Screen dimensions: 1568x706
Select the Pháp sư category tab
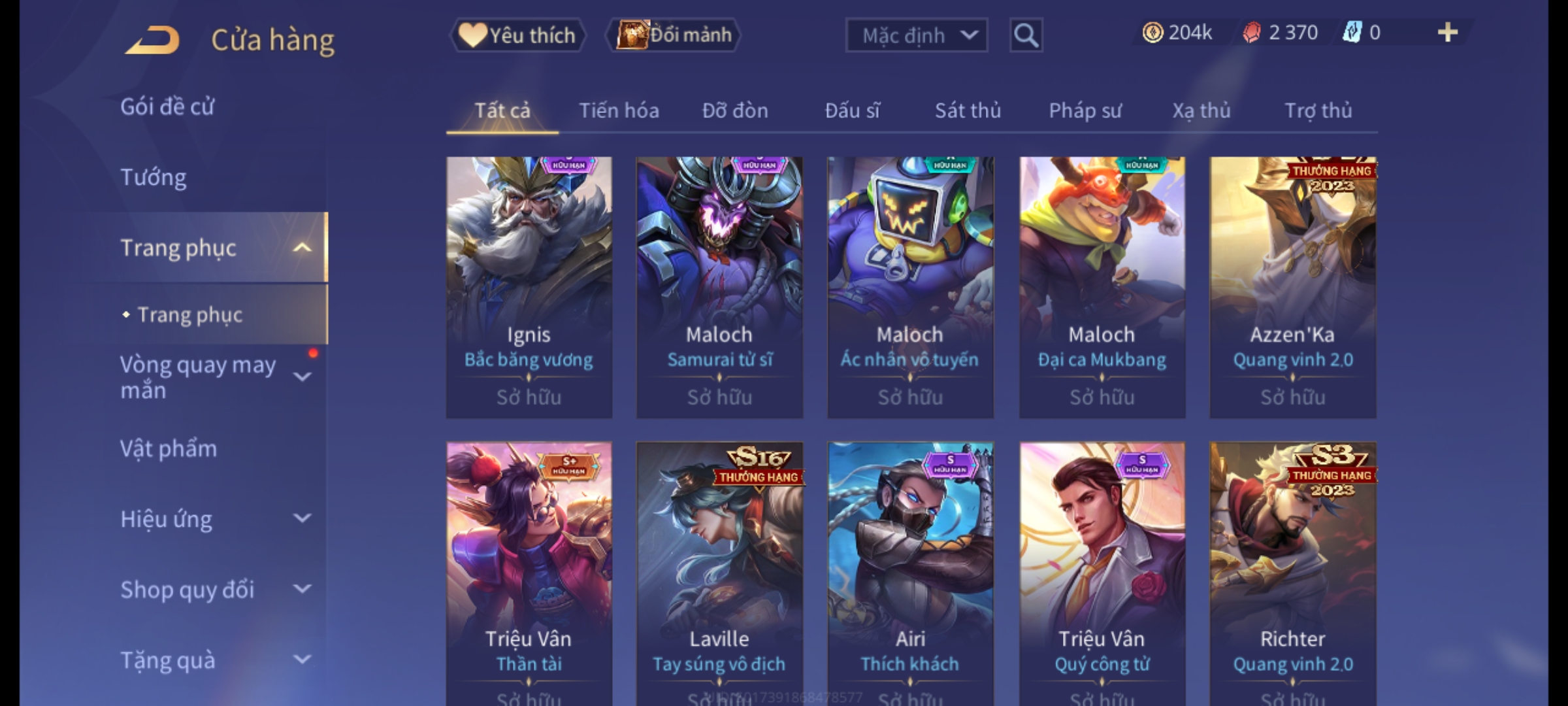[1085, 110]
